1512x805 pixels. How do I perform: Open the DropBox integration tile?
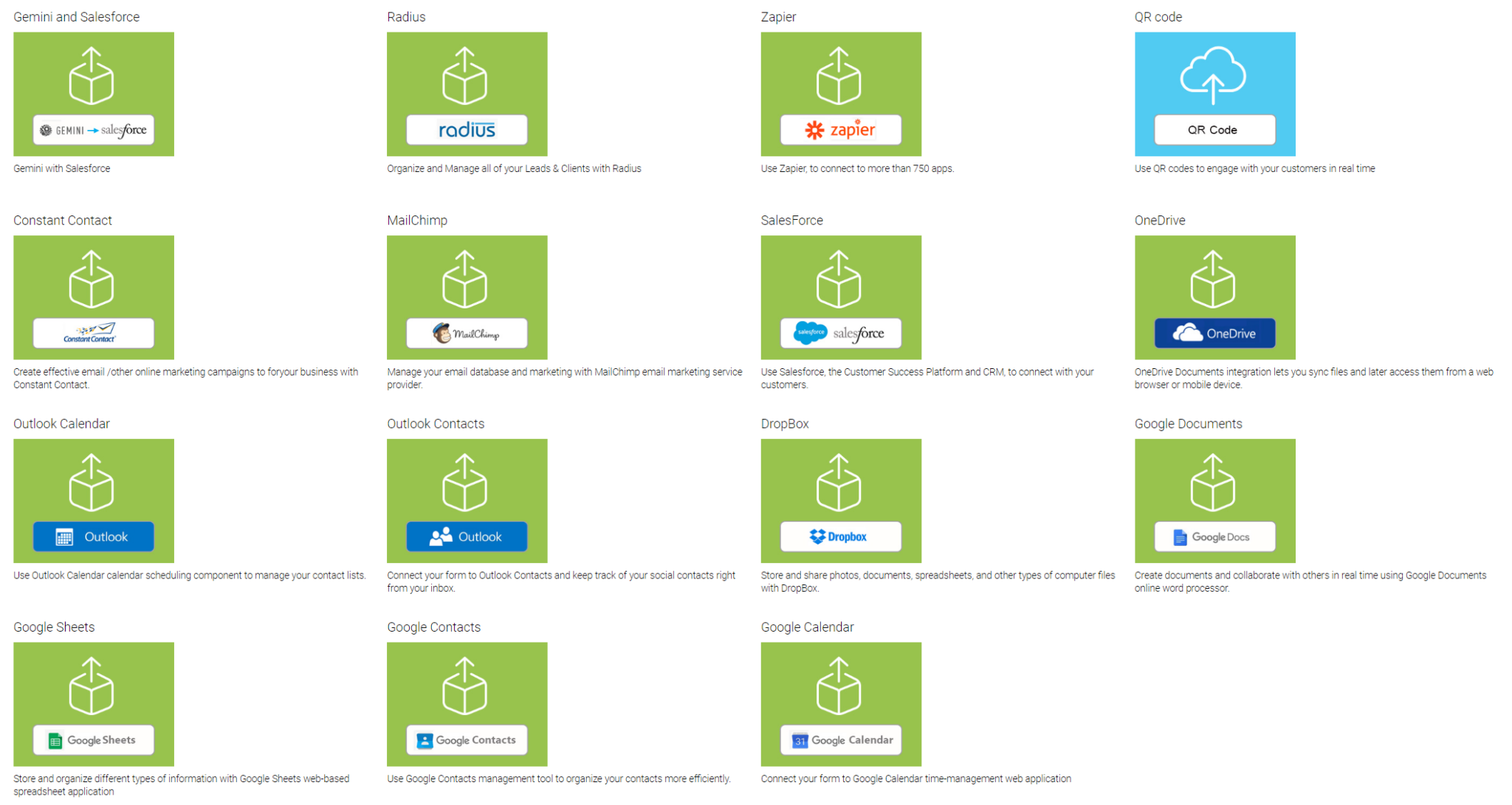(x=841, y=501)
